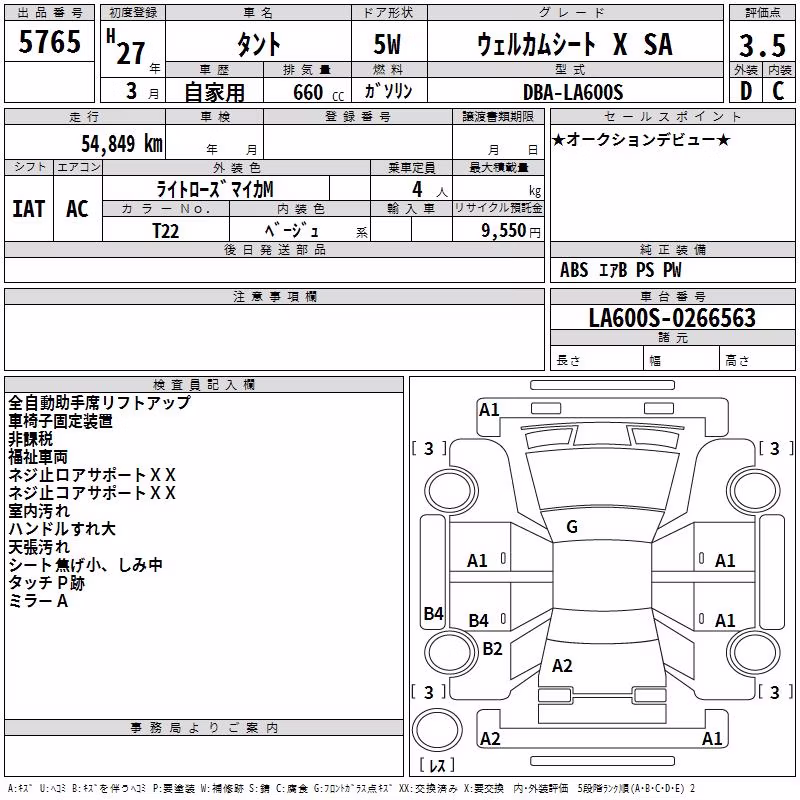Select the mileage 54,849 km
The image size is (800, 800).
pos(122,143)
